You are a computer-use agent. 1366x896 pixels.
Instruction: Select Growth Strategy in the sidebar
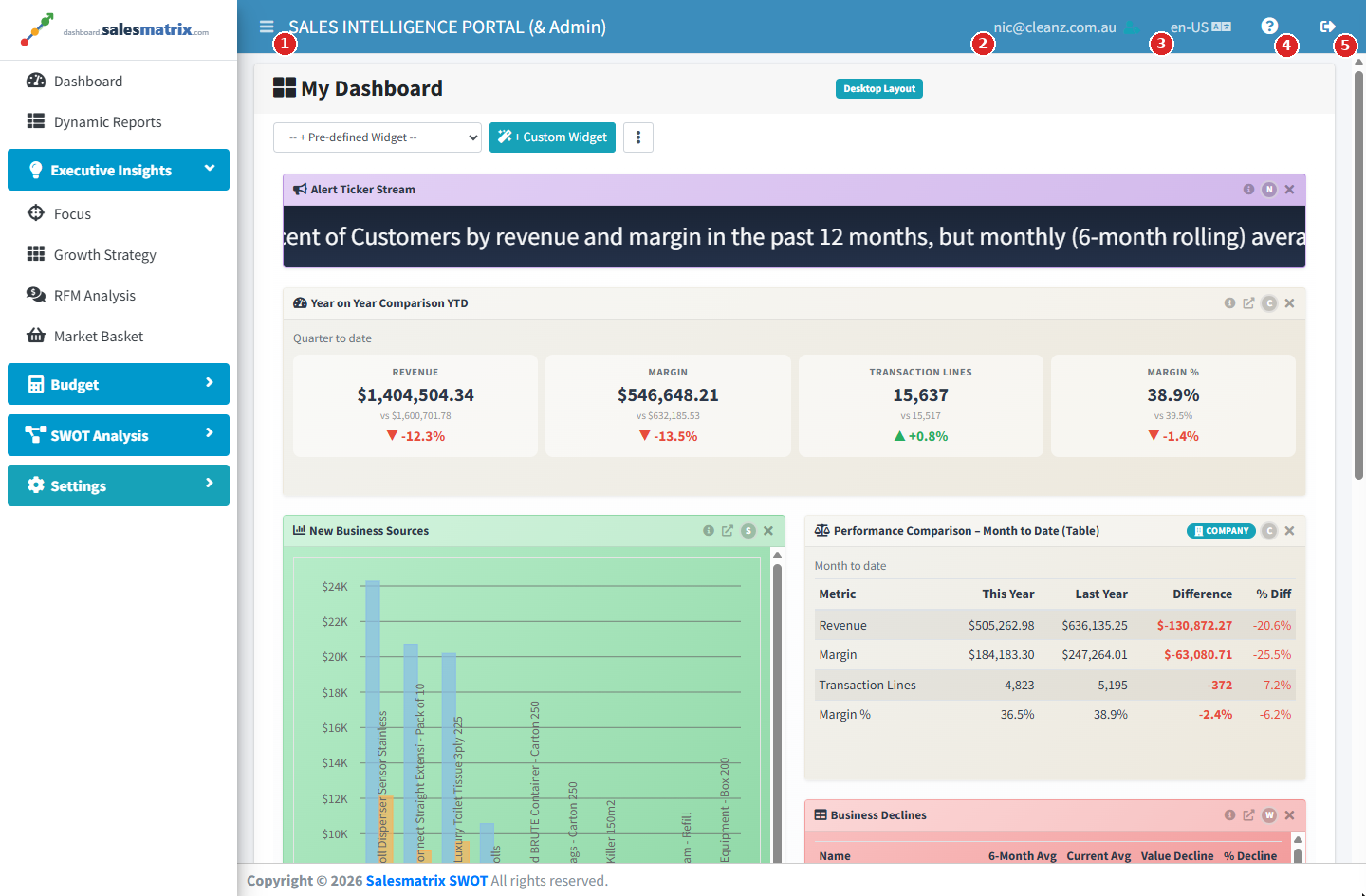coord(119,255)
